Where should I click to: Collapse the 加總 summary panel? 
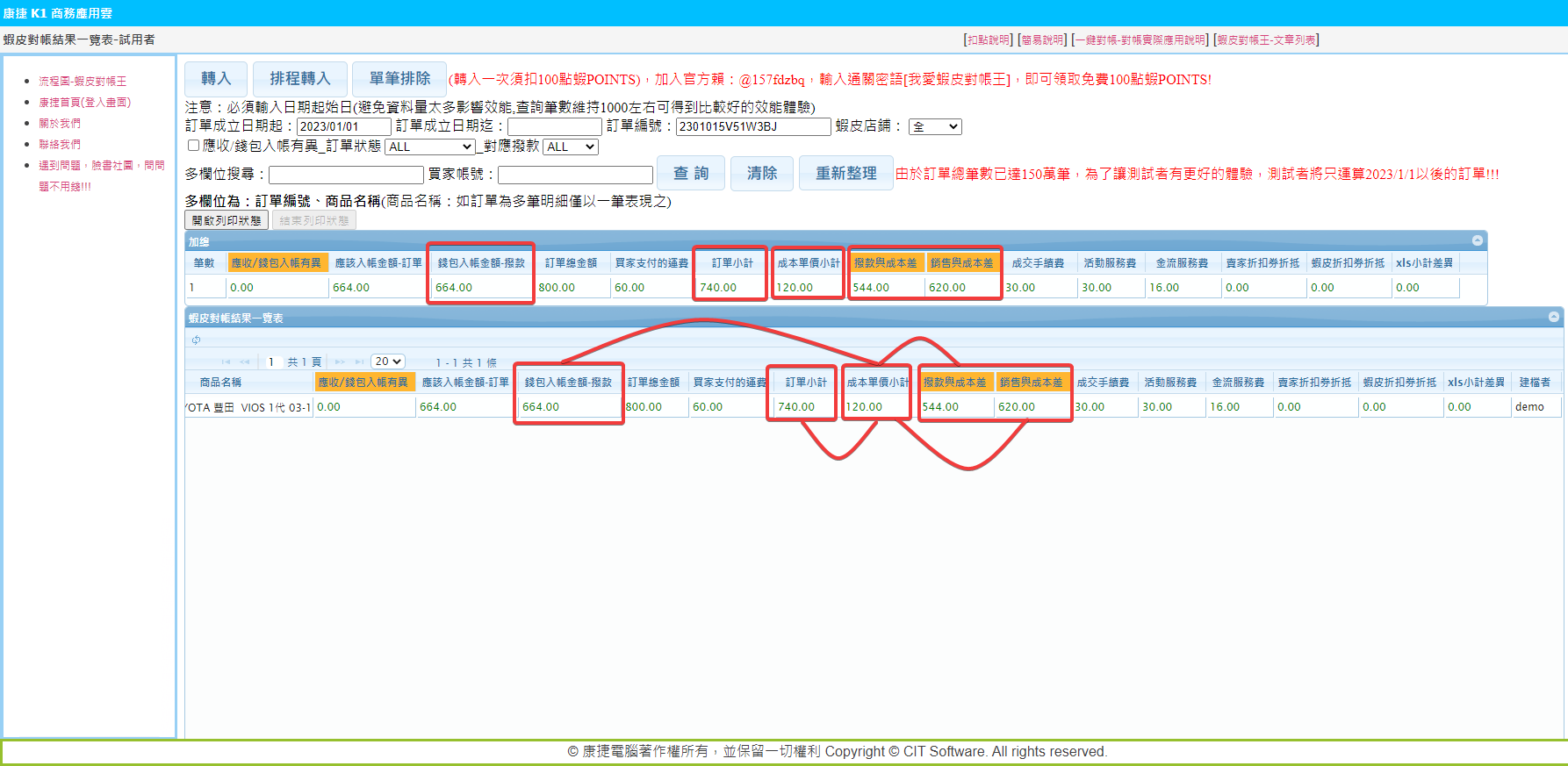click(x=1478, y=240)
